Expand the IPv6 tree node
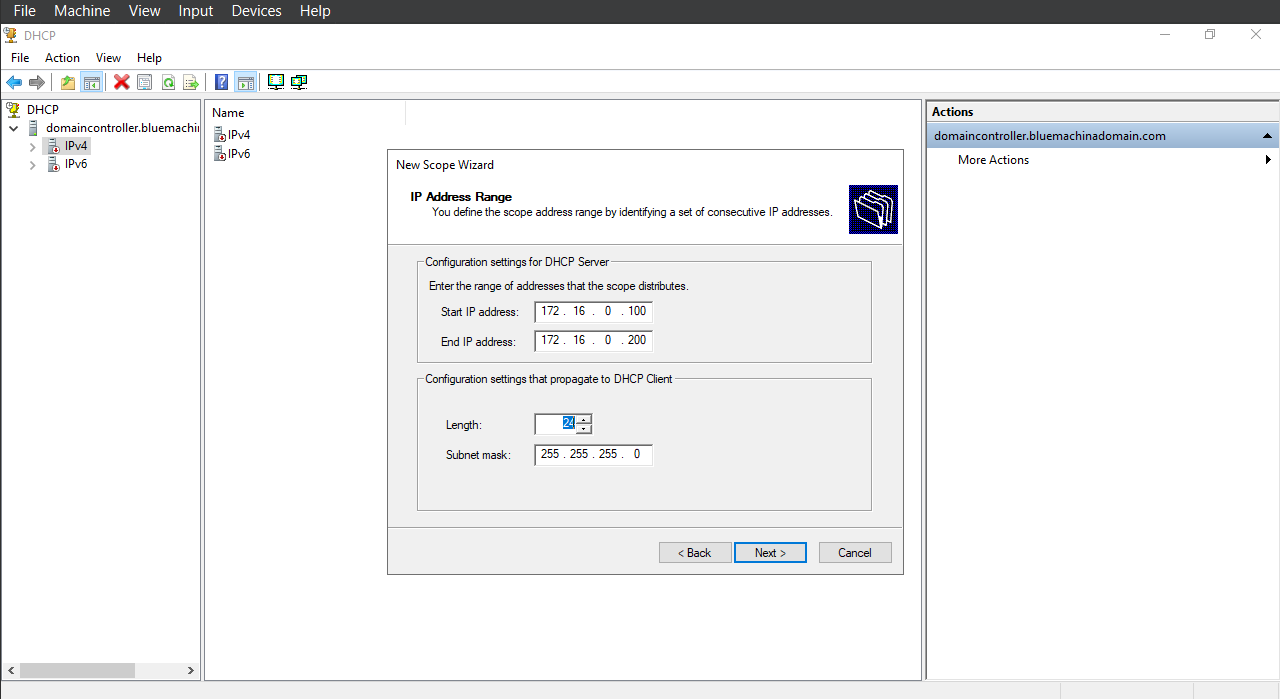 point(33,164)
